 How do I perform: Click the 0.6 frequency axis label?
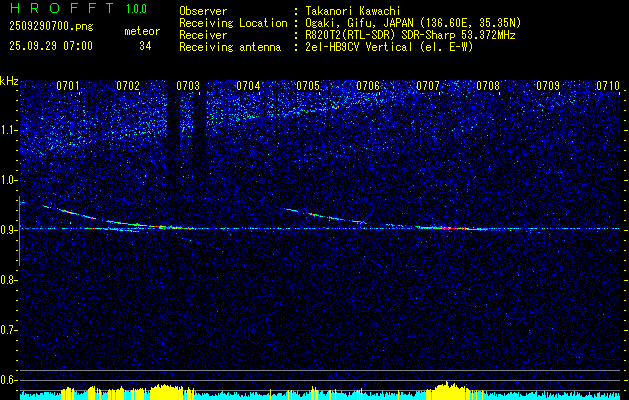coord(9,379)
